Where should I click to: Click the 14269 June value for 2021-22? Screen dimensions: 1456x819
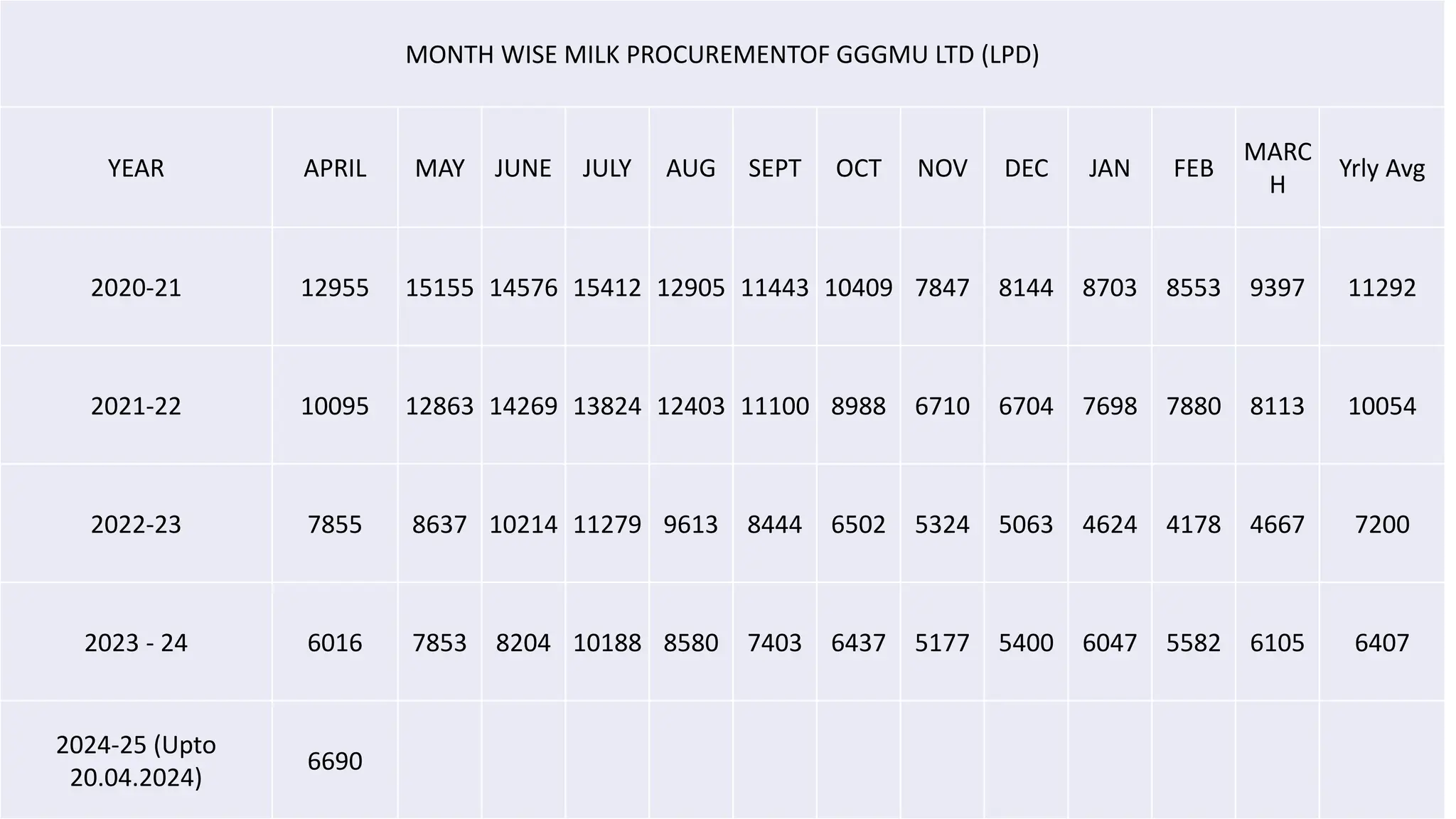tap(523, 406)
